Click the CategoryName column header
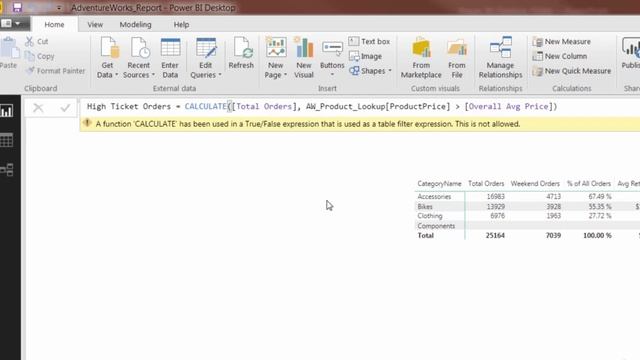 (439, 184)
